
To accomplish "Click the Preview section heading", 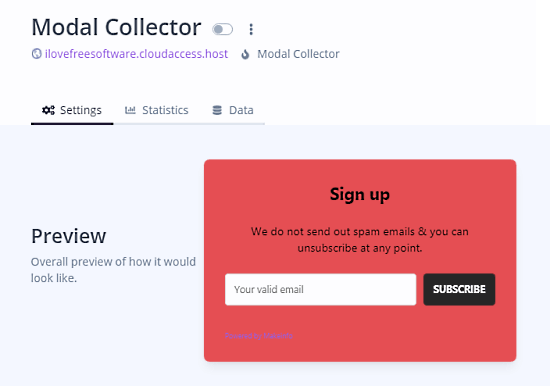I will click(69, 236).
